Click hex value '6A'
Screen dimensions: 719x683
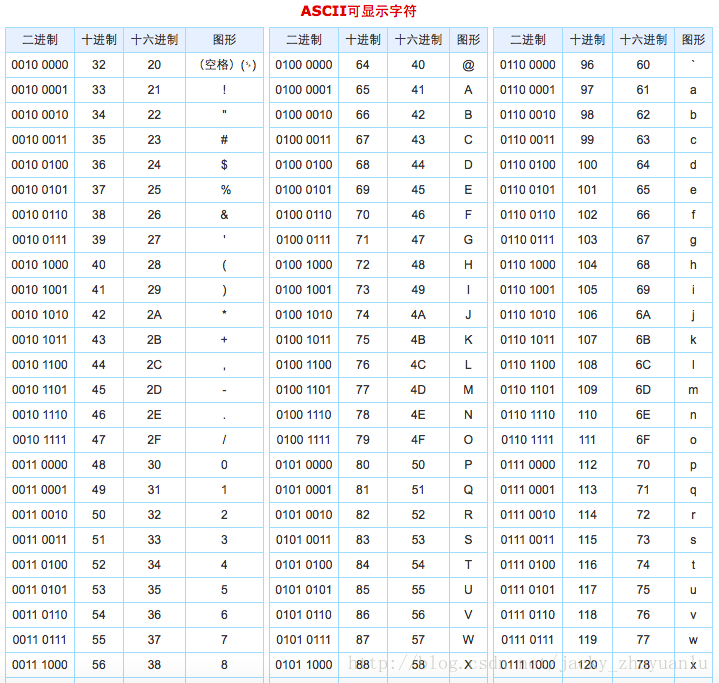tap(643, 315)
